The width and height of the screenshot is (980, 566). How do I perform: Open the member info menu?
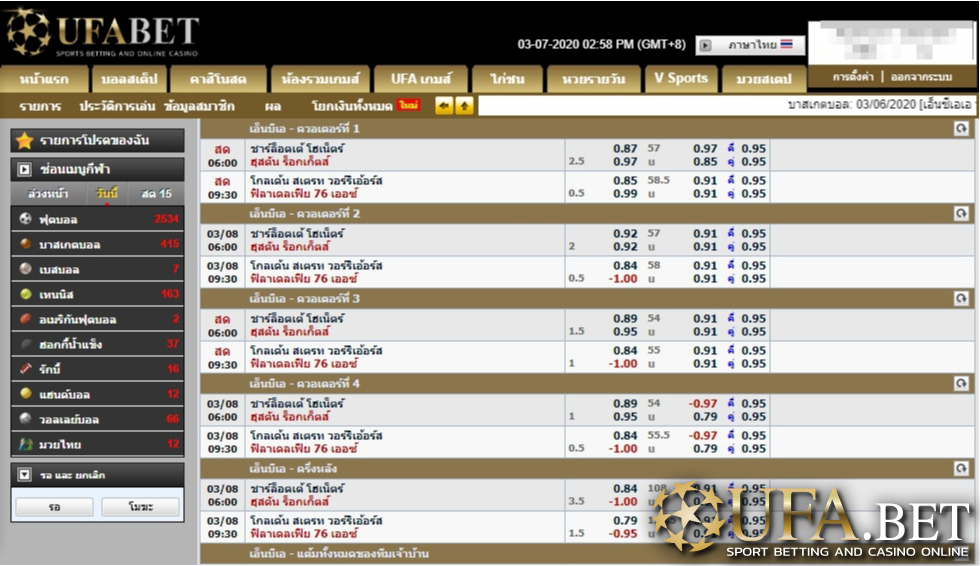coord(199,106)
